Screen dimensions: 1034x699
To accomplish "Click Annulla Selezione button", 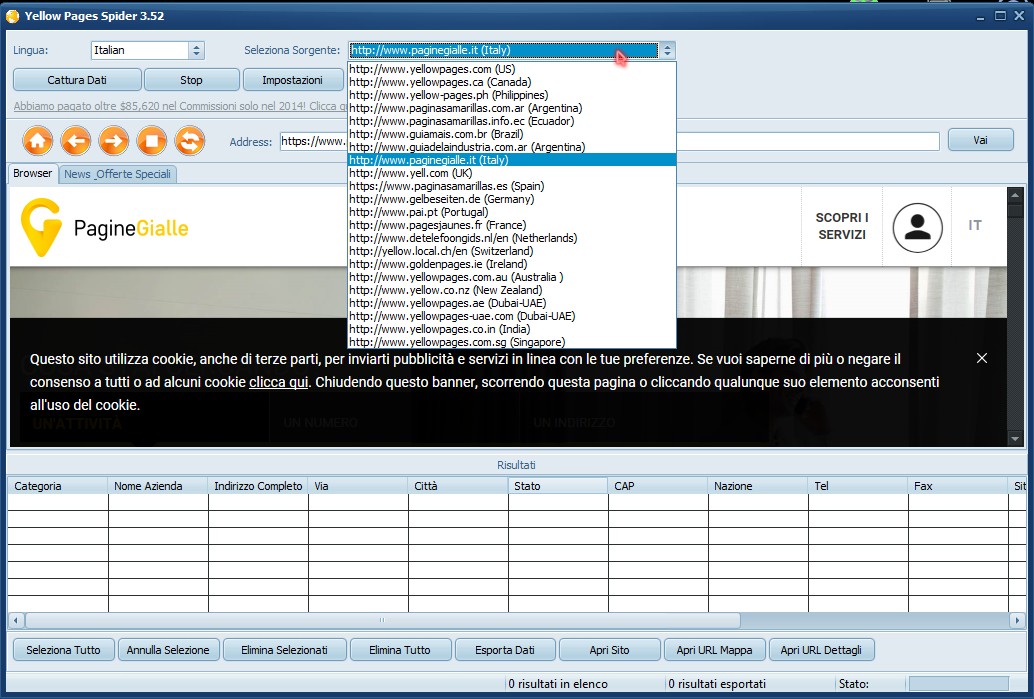I will (168, 650).
